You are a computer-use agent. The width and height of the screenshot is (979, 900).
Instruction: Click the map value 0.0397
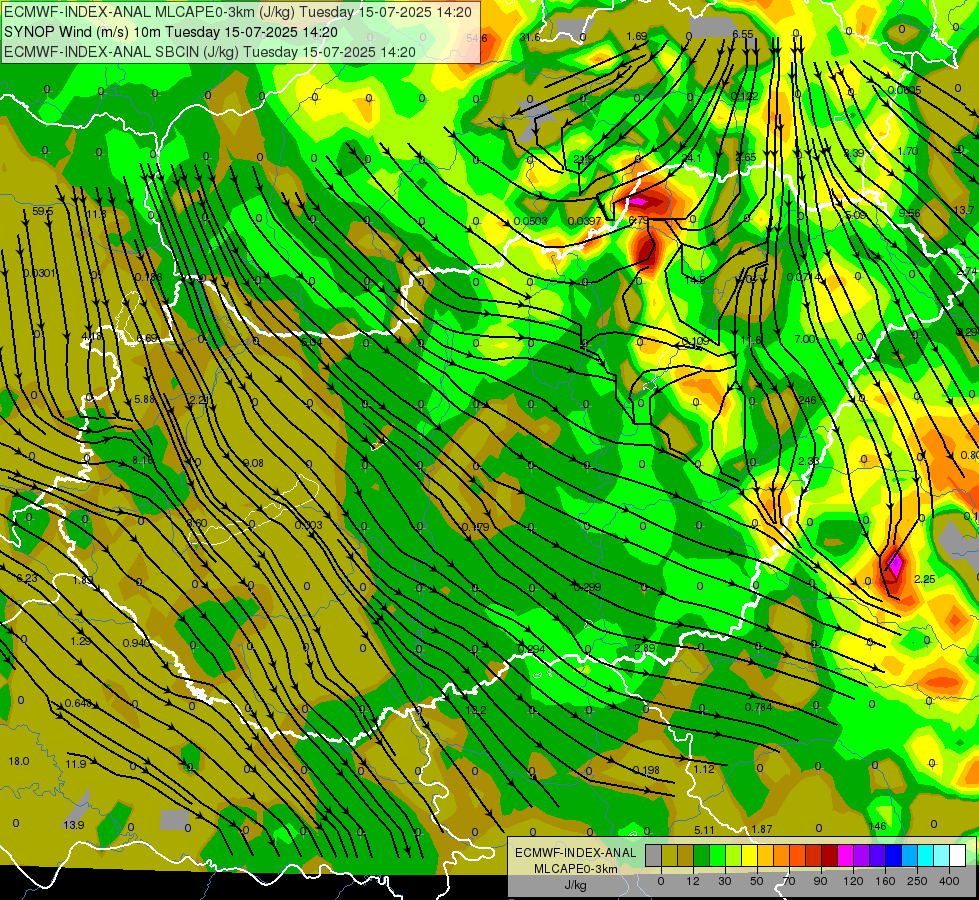[584, 221]
